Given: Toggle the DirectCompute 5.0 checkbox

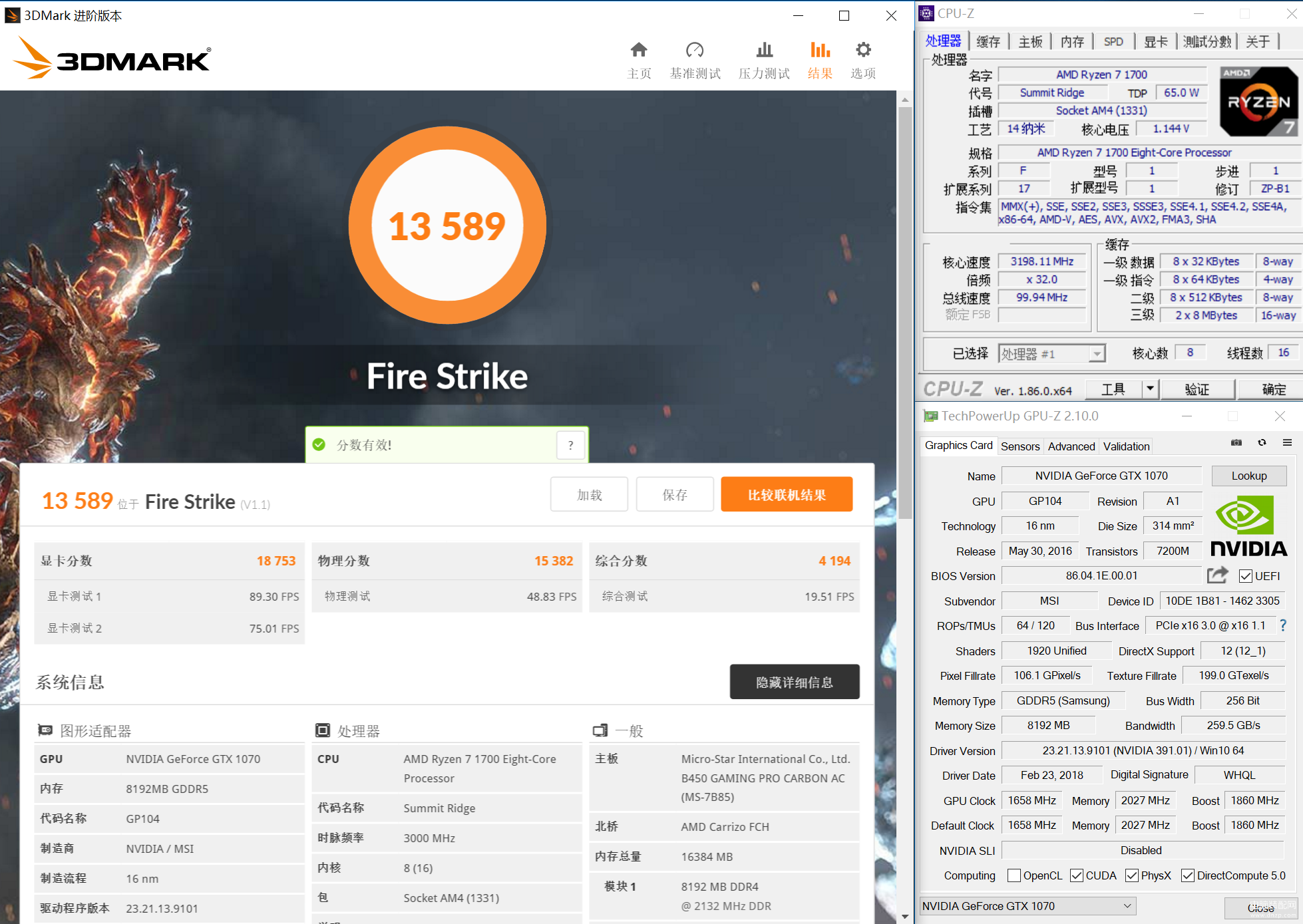Looking at the screenshot, I should point(1187,875).
